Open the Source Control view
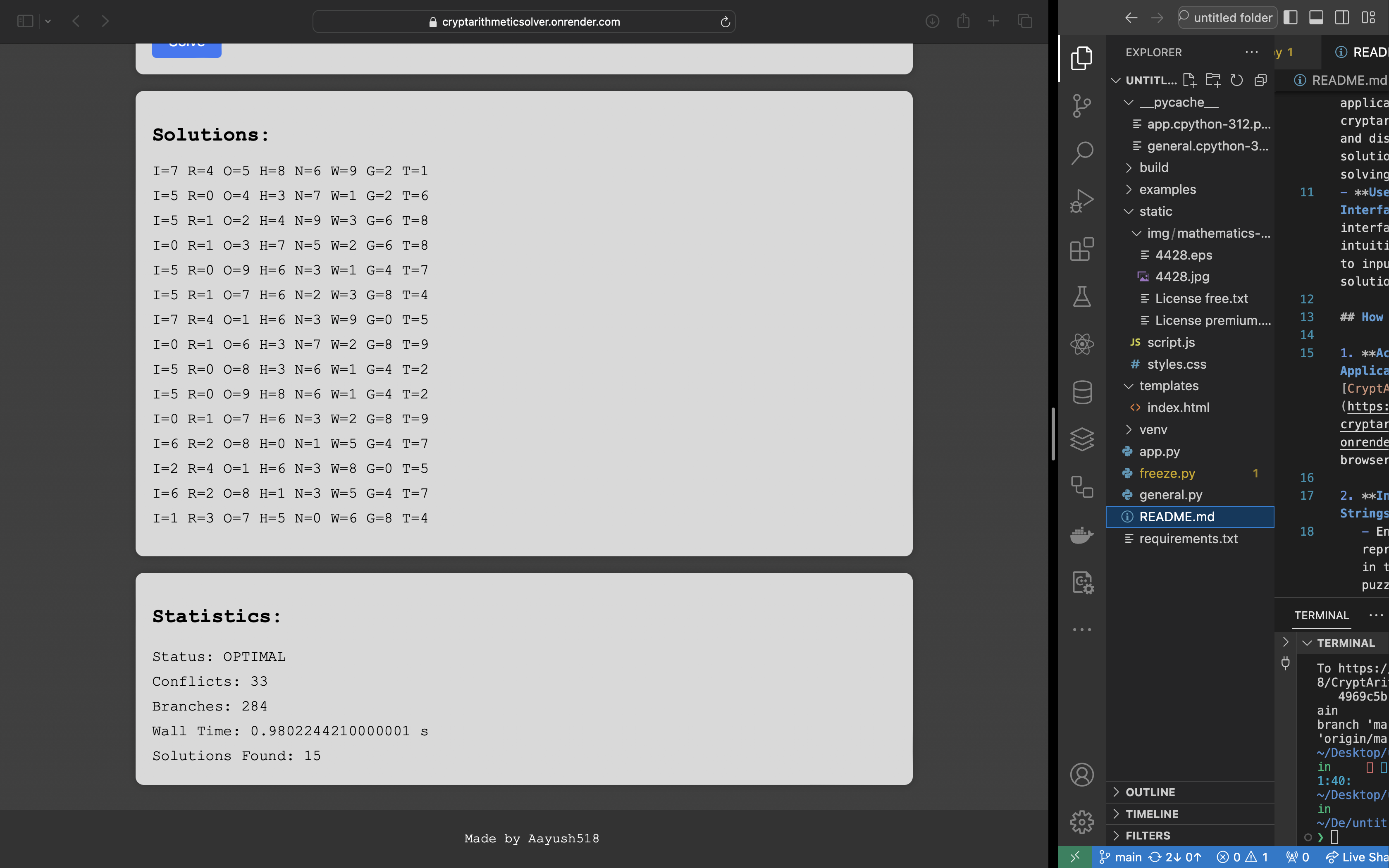The height and width of the screenshot is (868, 1389). click(1081, 106)
